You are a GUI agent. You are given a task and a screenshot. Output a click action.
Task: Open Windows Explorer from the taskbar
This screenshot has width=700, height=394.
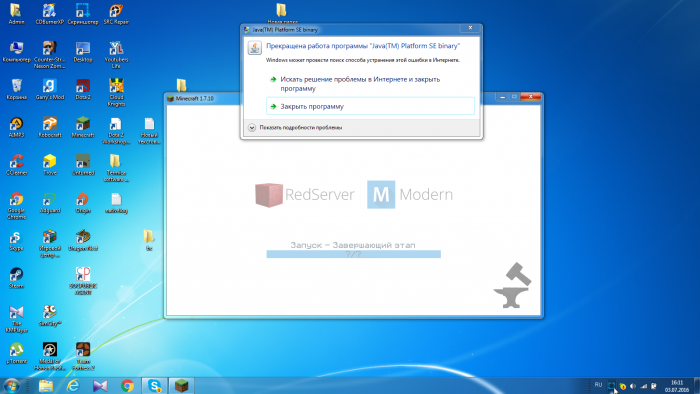coord(46,386)
